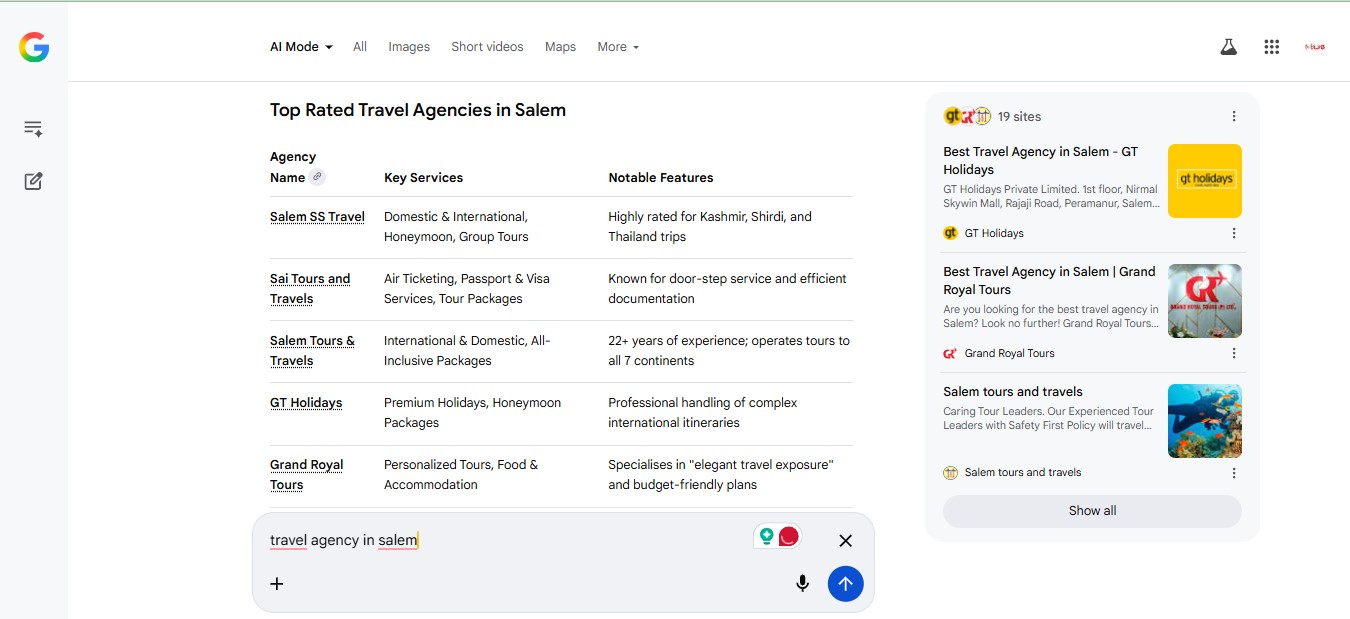1350x619 pixels.
Task: Click the green extension icon in search box
Action: click(767, 537)
